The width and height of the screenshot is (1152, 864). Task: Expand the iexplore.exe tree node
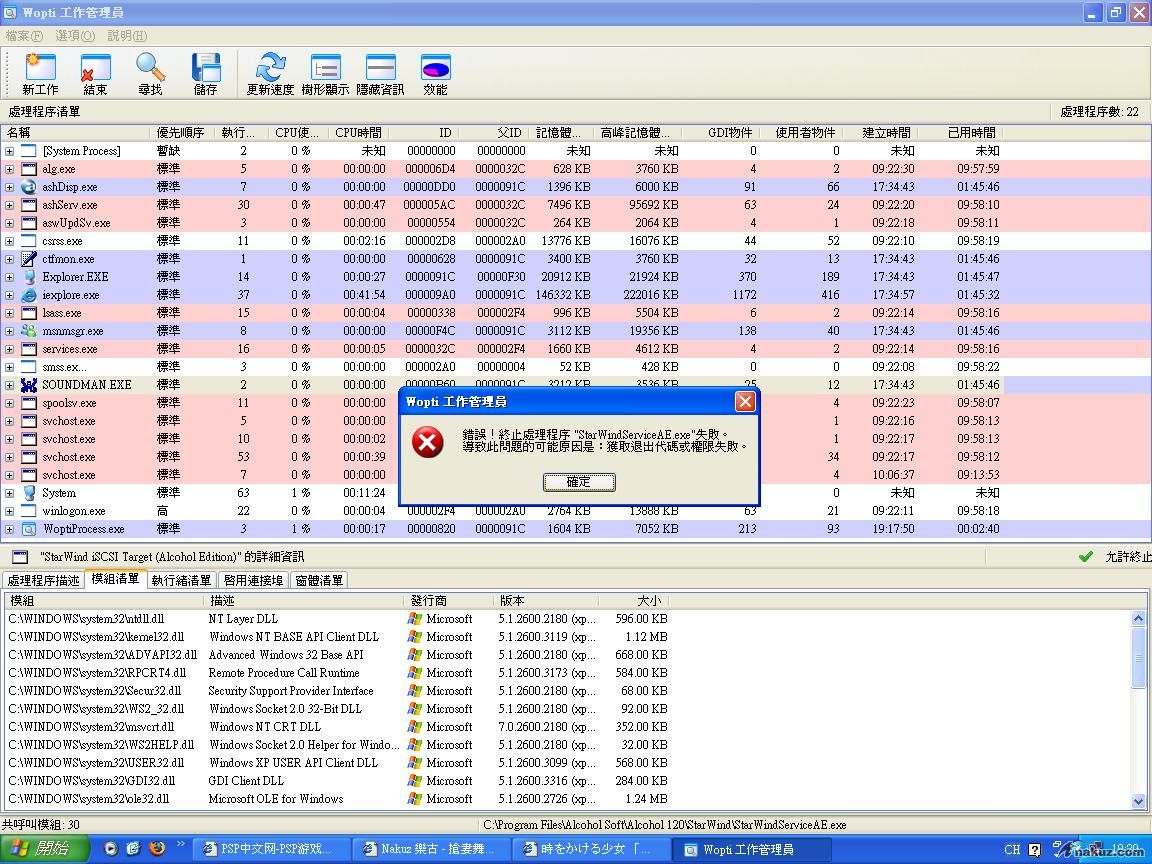click(9, 295)
